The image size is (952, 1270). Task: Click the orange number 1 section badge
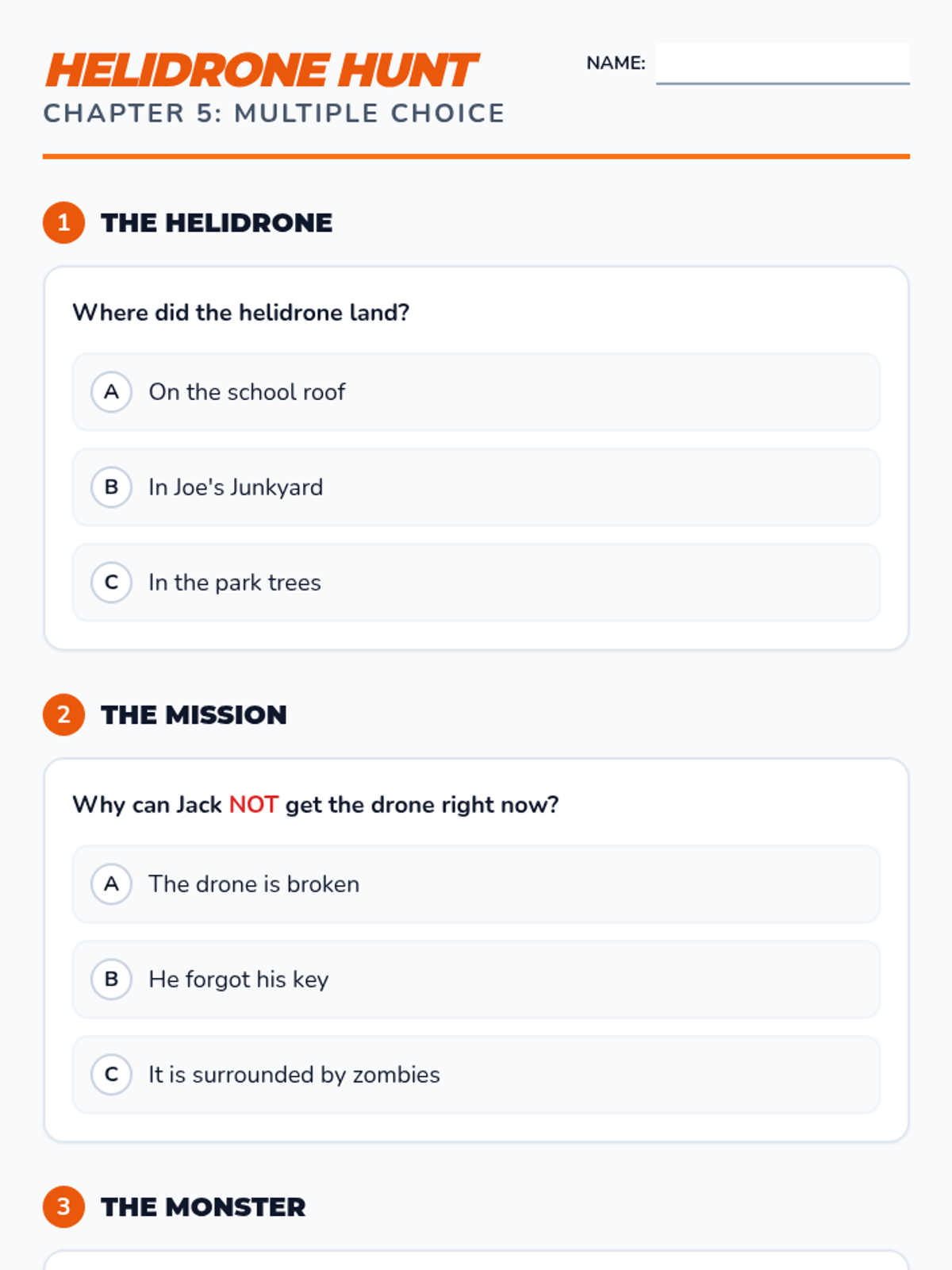pyautogui.click(x=63, y=222)
